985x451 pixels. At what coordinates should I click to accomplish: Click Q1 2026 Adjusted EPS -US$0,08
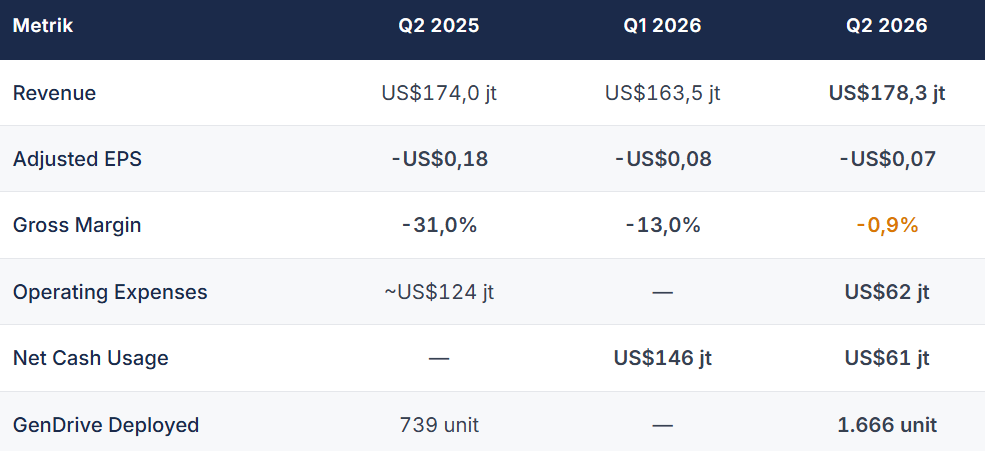pyautogui.click(x=663, y=159)
